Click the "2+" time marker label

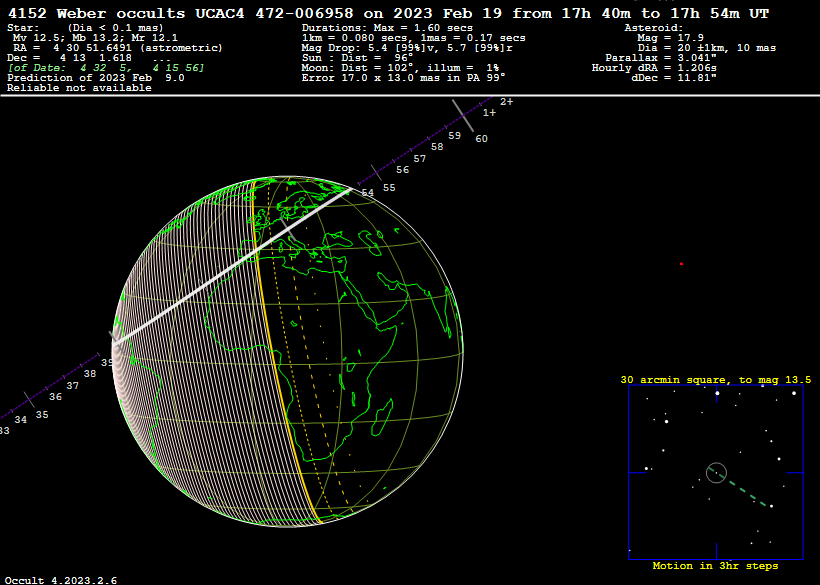point(506,101)
